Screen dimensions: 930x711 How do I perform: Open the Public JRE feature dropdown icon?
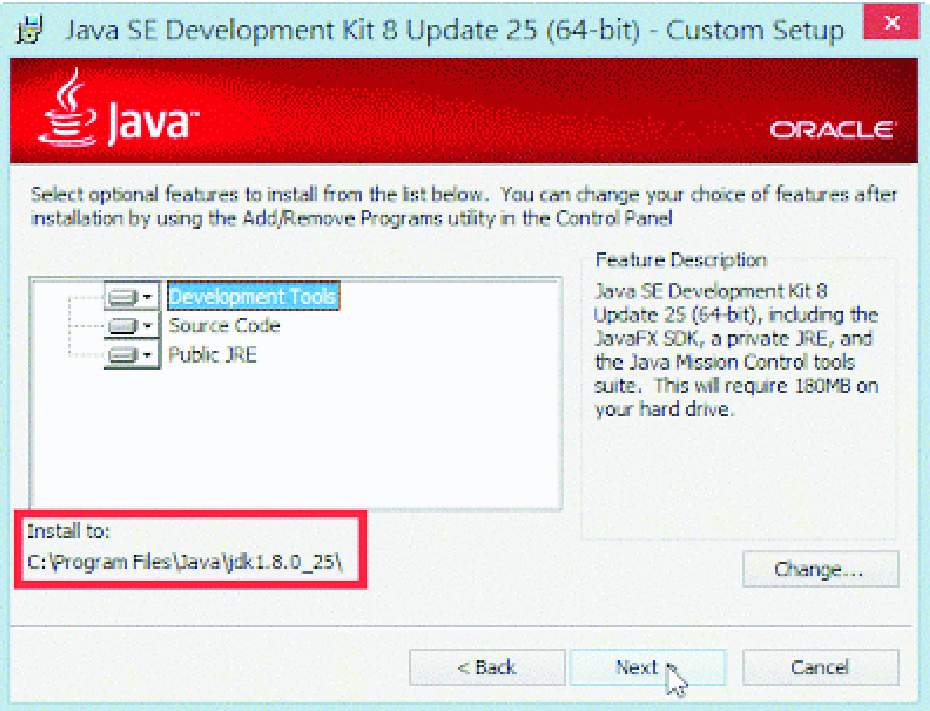(x=131, y=355)
